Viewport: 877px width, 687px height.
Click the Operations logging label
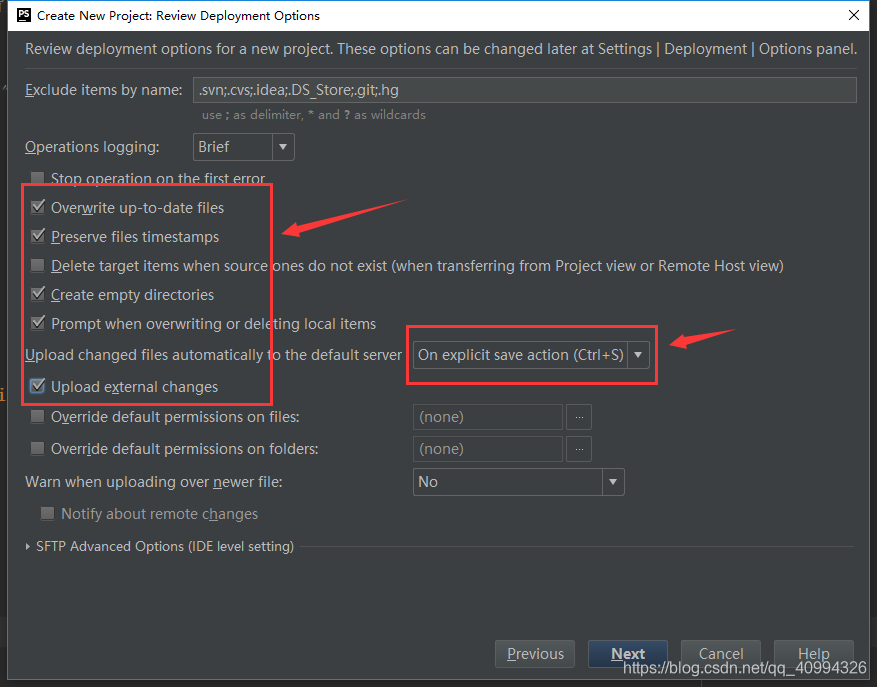[x=92, y=147]
